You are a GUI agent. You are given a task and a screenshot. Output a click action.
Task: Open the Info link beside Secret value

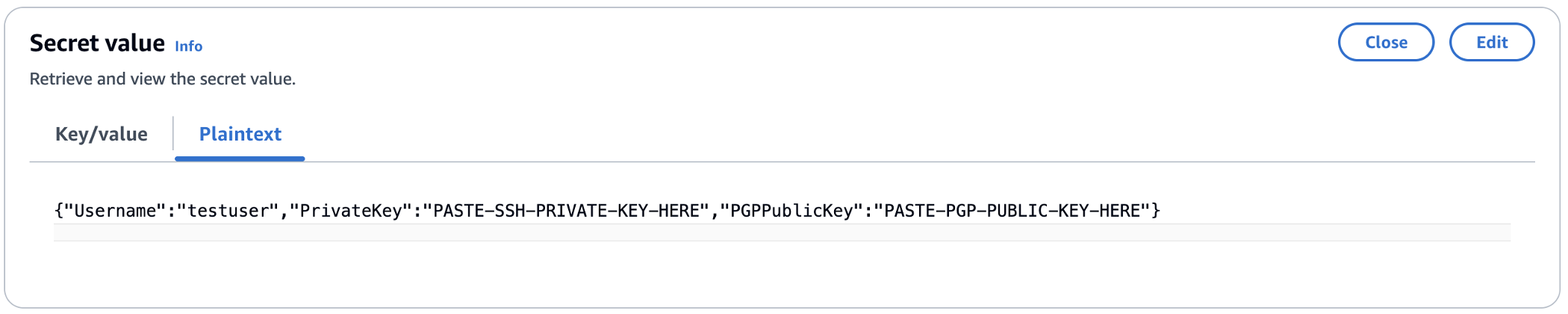tap(188, 46)
